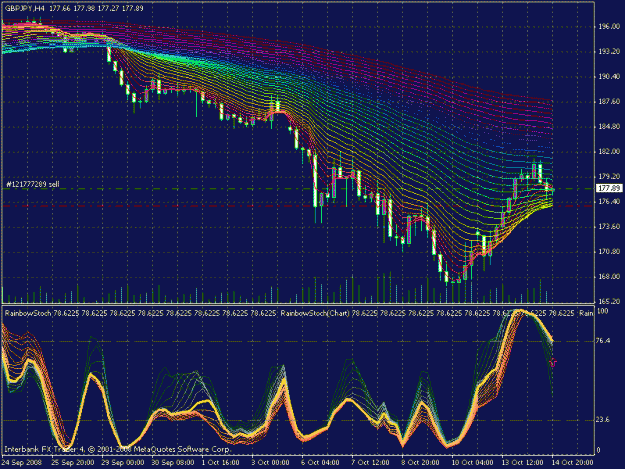Click the '13 Oct 12:00' time label
This screenshot has width=625, height=469.
coord(522,463)
